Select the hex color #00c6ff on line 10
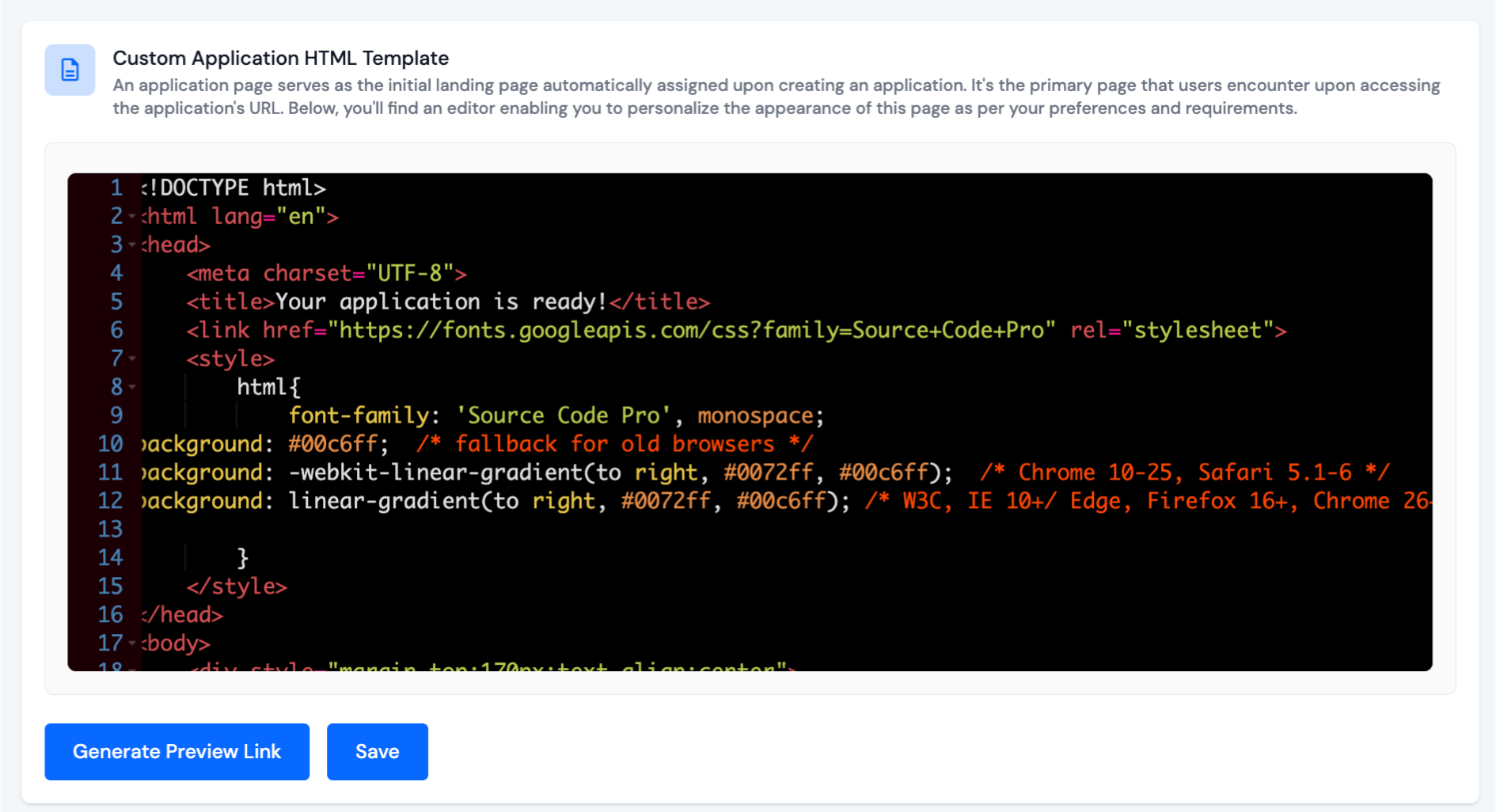Image resolution: width=1496 pixels, height=812 pixels. click(x=336, y=443)
